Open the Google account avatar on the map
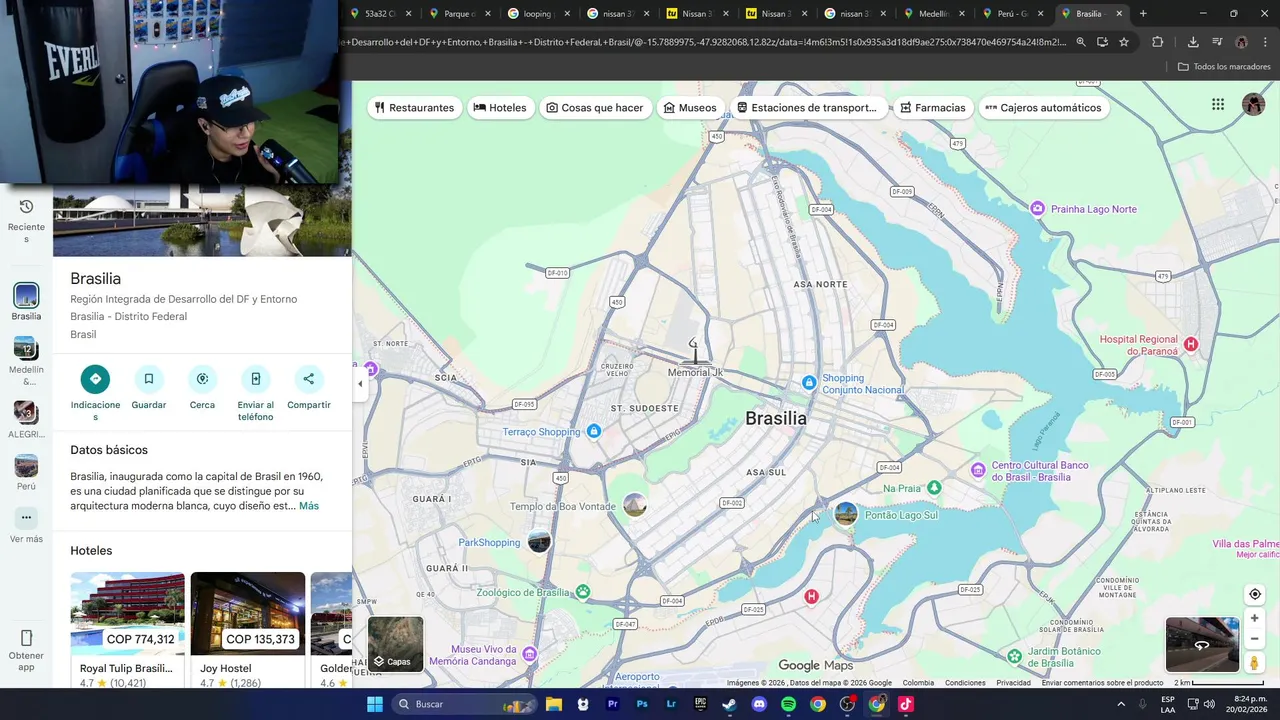 point(1253,104)
